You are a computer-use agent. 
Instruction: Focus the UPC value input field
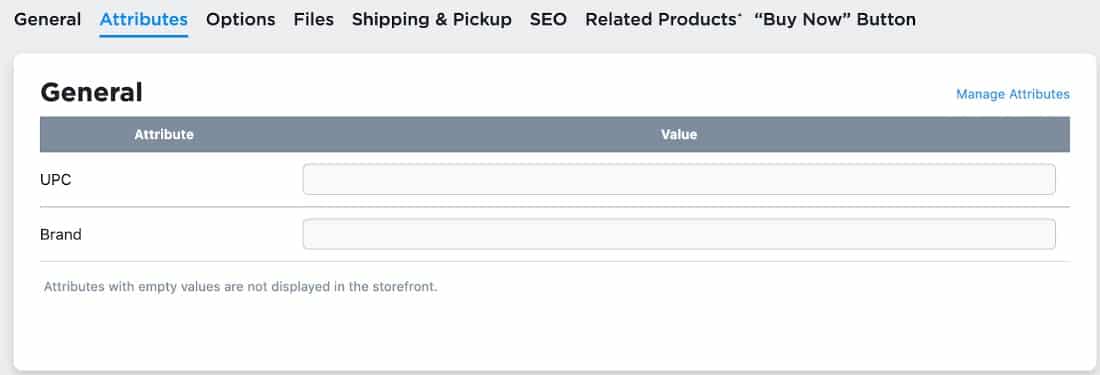678,179
